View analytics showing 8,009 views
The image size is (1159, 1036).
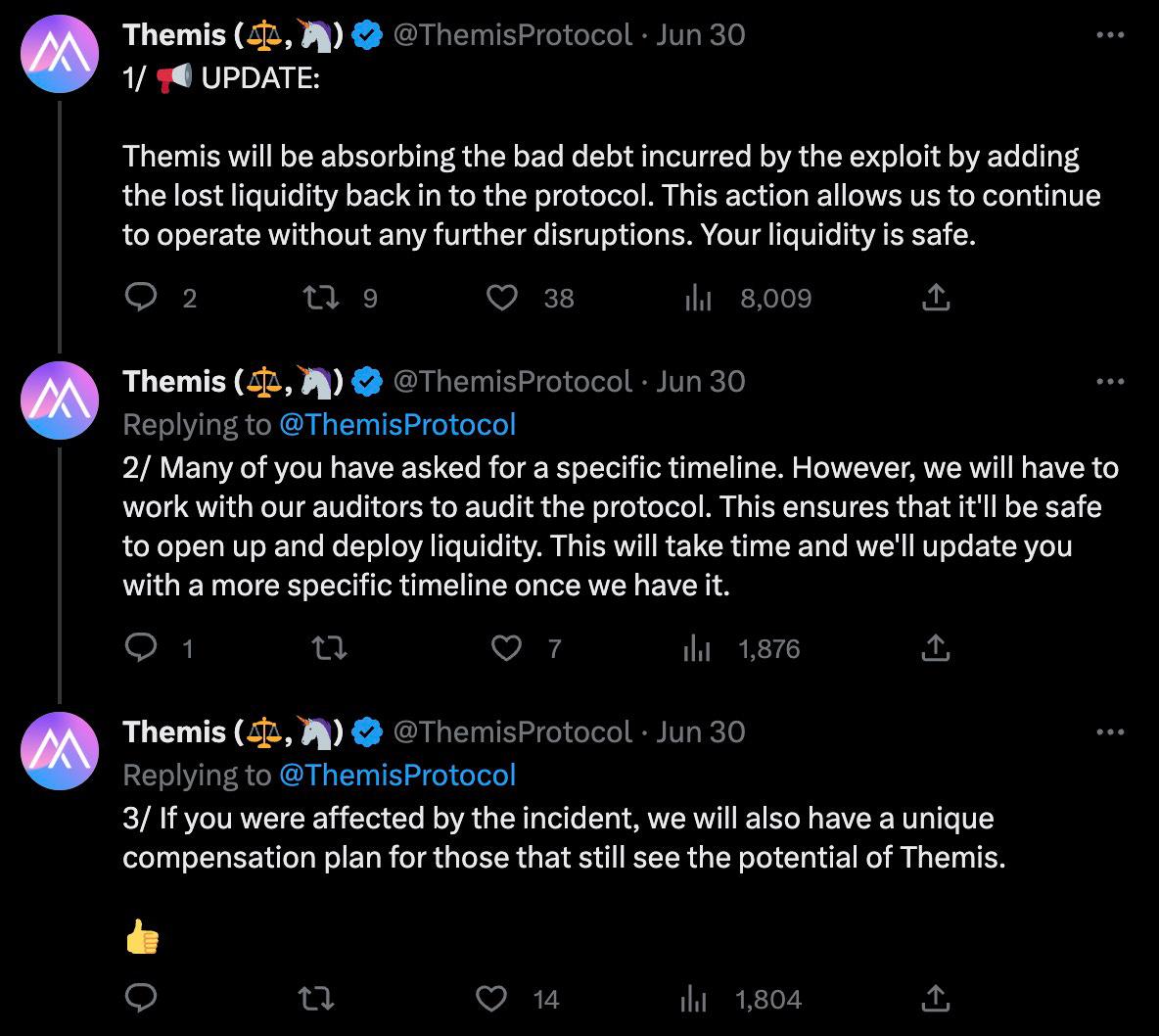pyautogui.click(x=698, y=298)
